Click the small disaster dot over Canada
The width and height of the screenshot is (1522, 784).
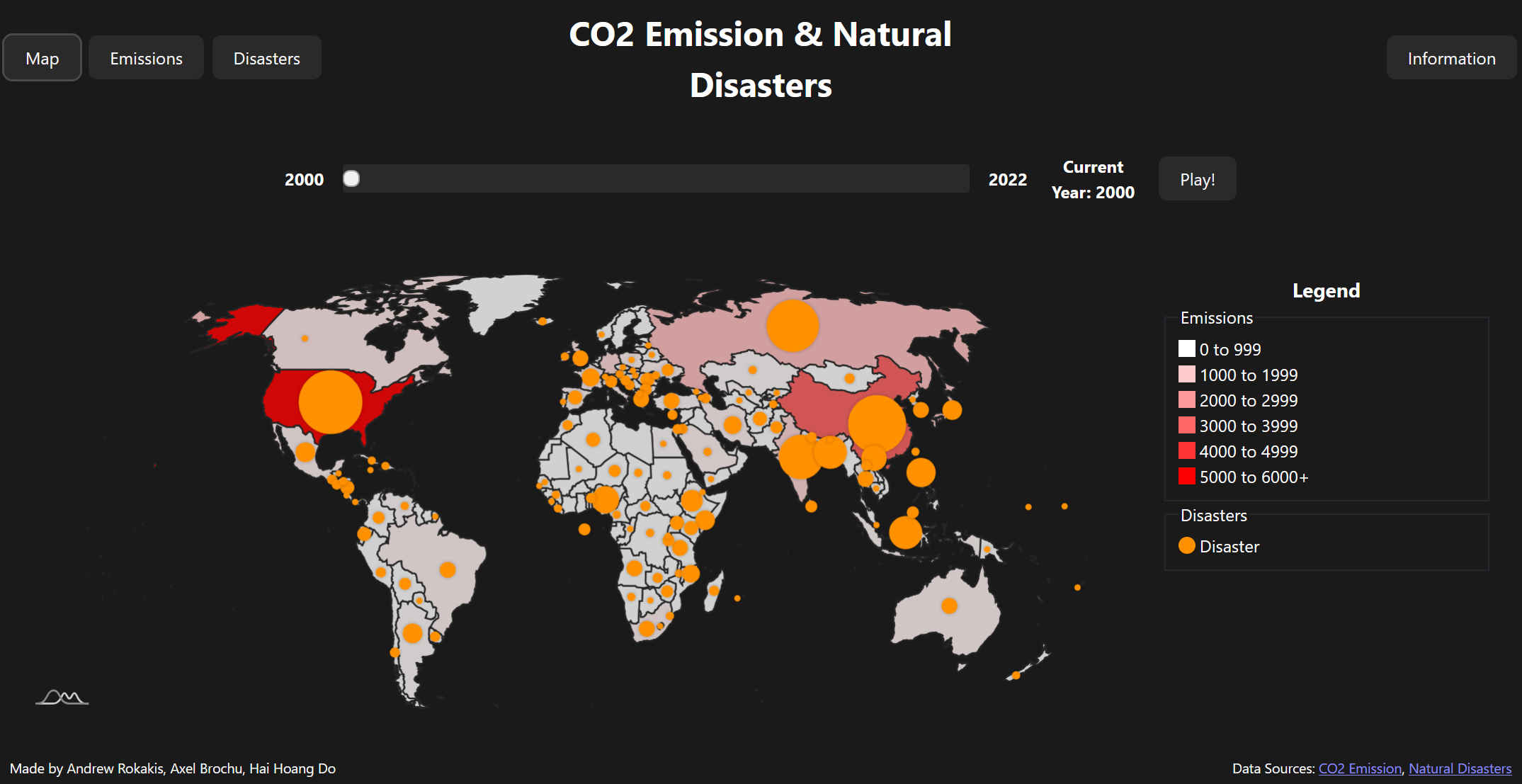[305, 339]
